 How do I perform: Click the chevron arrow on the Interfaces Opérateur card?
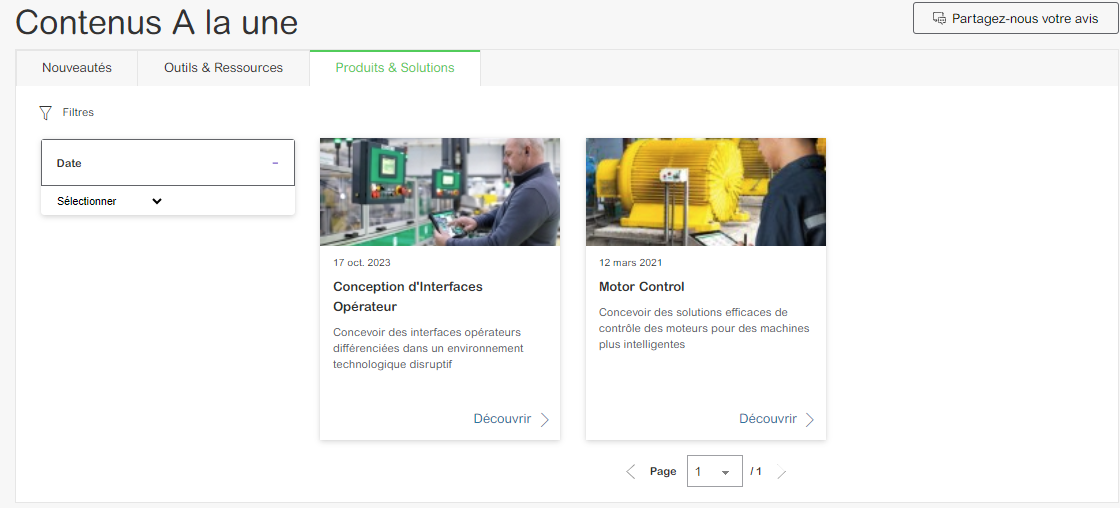click(545, 420)
